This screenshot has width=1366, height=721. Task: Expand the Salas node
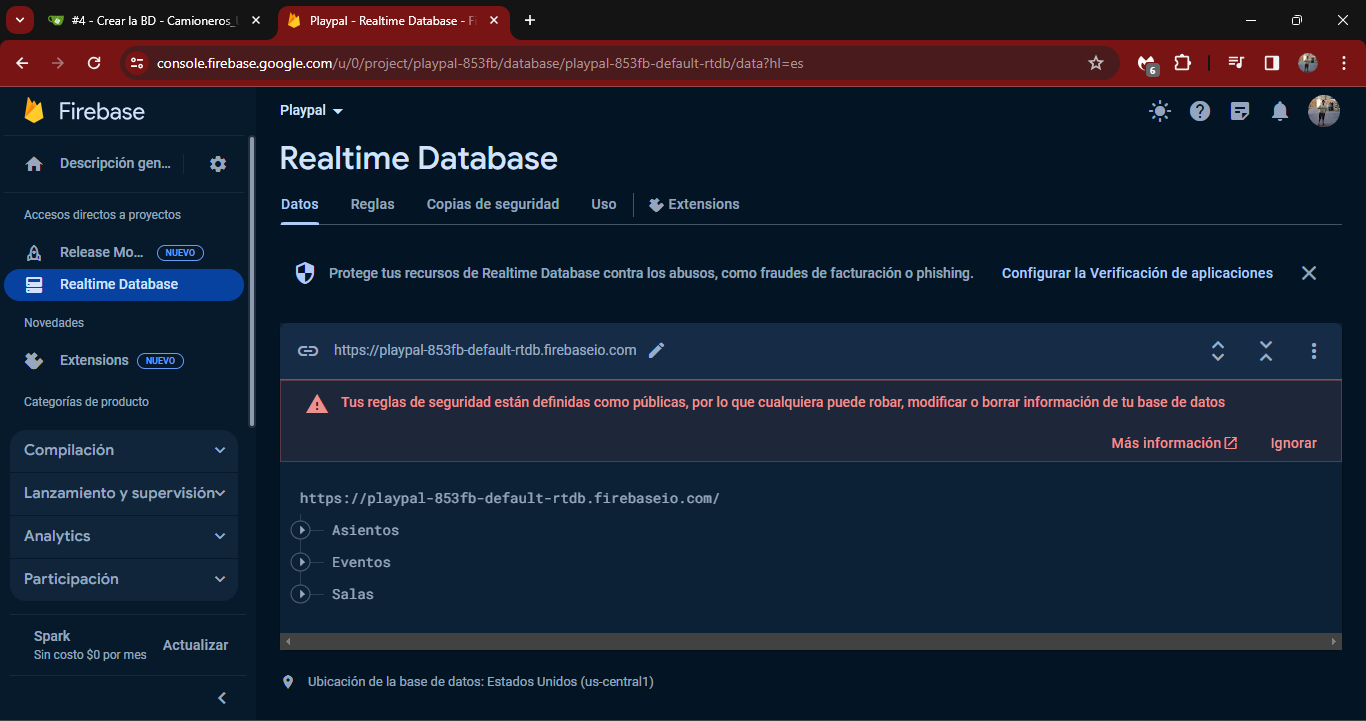pyautogui.click(x=300, y=595)
